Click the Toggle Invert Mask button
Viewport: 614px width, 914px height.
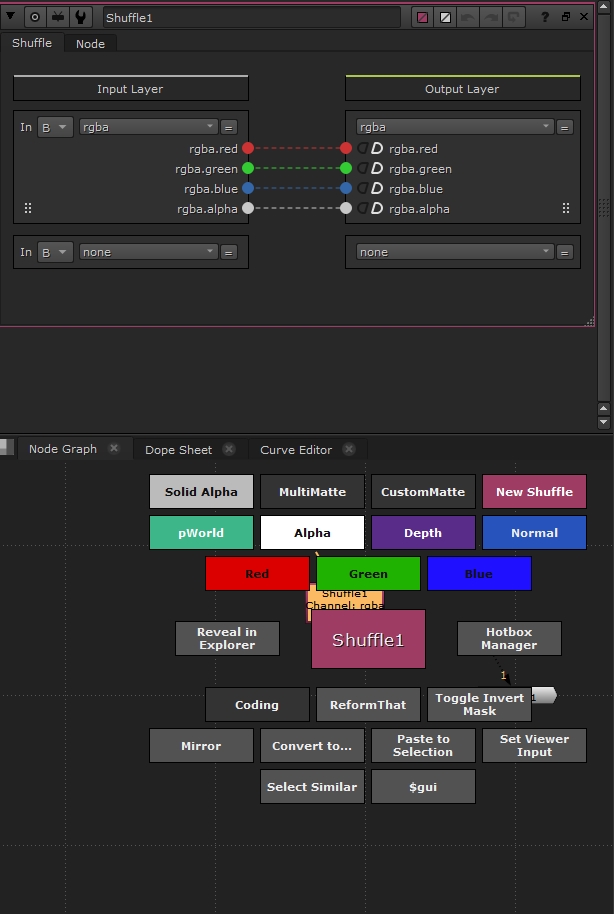pos(479,704)
